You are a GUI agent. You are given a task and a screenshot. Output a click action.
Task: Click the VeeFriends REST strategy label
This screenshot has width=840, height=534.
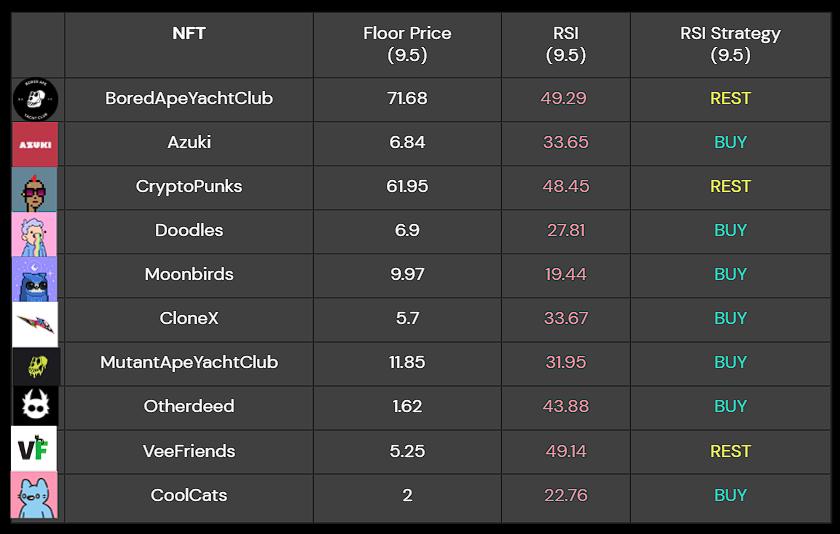(x=730, y=452)
